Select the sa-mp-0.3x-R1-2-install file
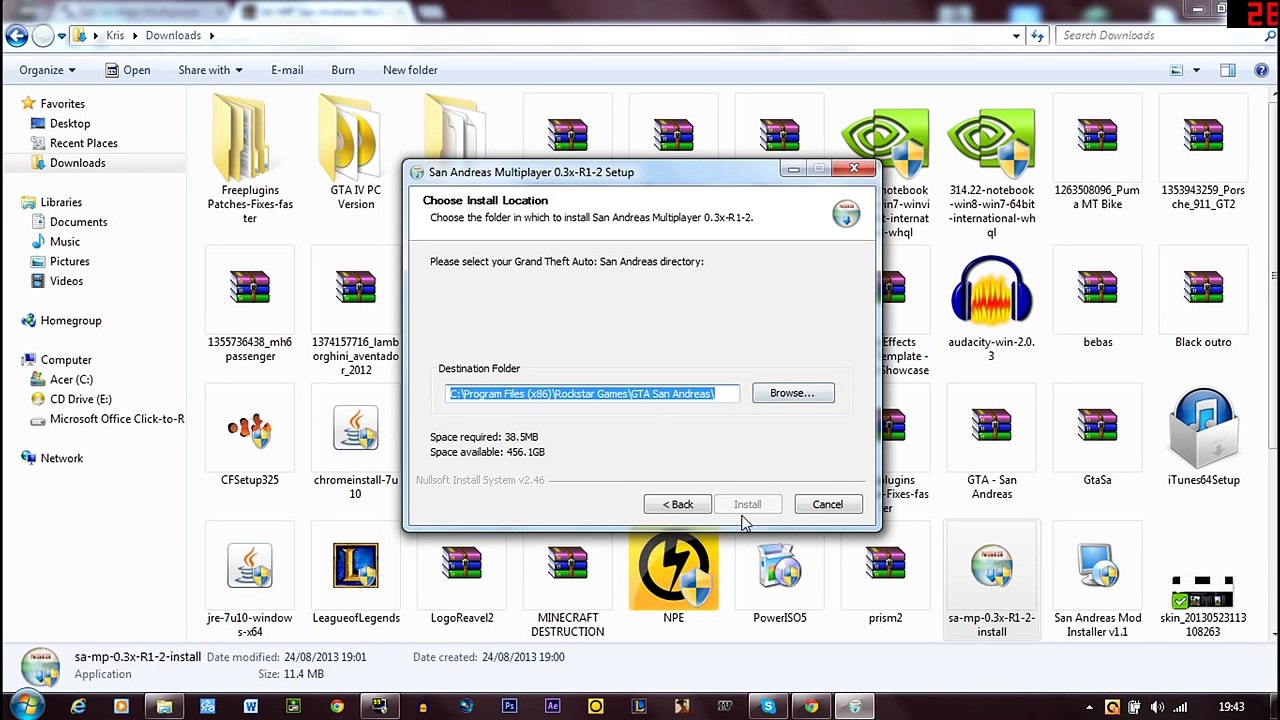The height and width of the screenshot is (720, 1280). pyautogui.click(x=991, y=581)
